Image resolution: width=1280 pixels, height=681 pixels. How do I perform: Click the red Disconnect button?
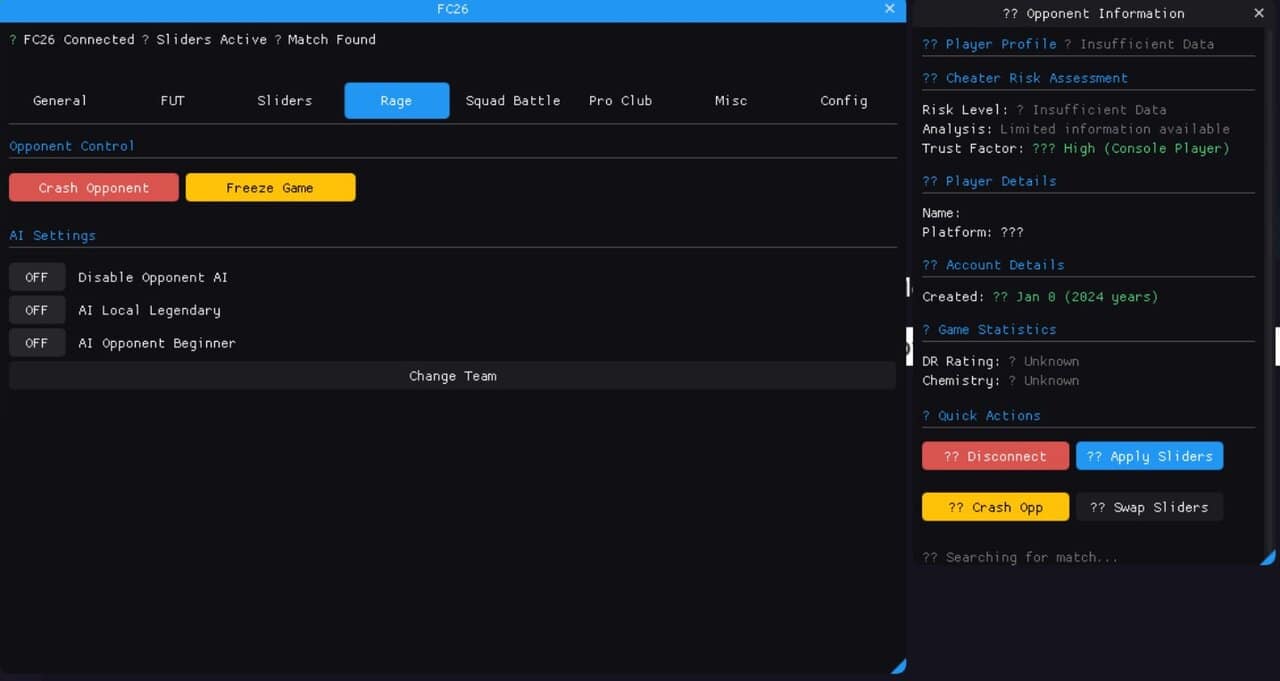[995, 456]
